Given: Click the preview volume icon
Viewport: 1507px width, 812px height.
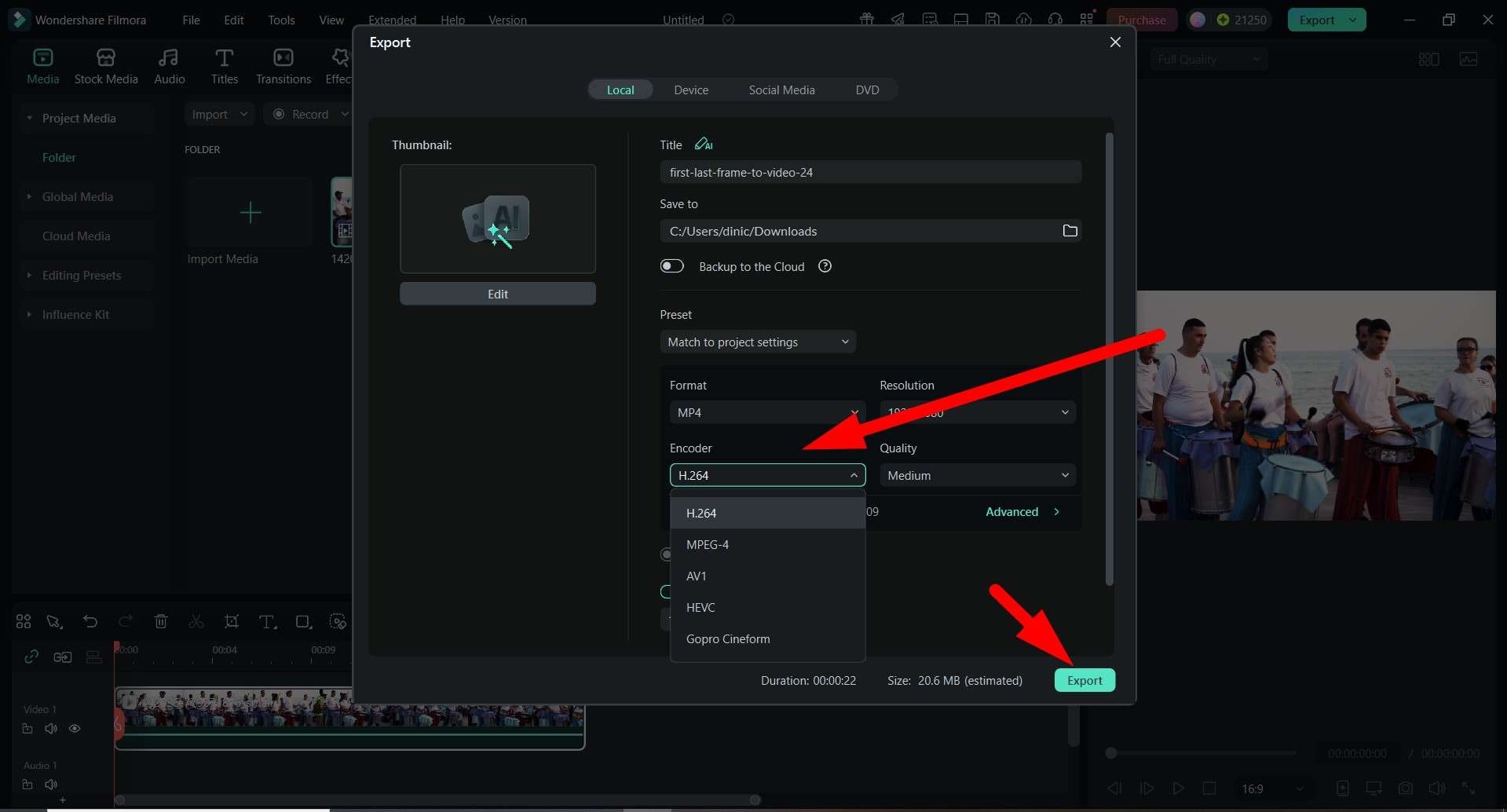Looking at the screenshot, I should point(1437,788).
